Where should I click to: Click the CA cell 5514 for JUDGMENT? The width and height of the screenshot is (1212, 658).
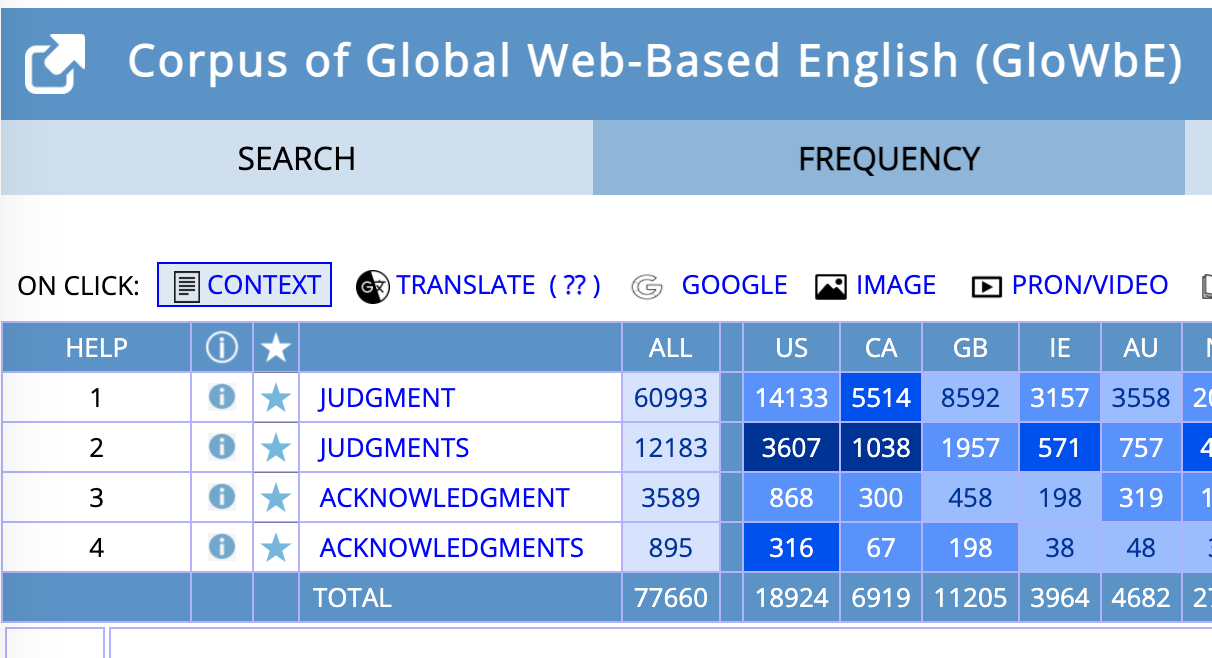click(881, 398)
